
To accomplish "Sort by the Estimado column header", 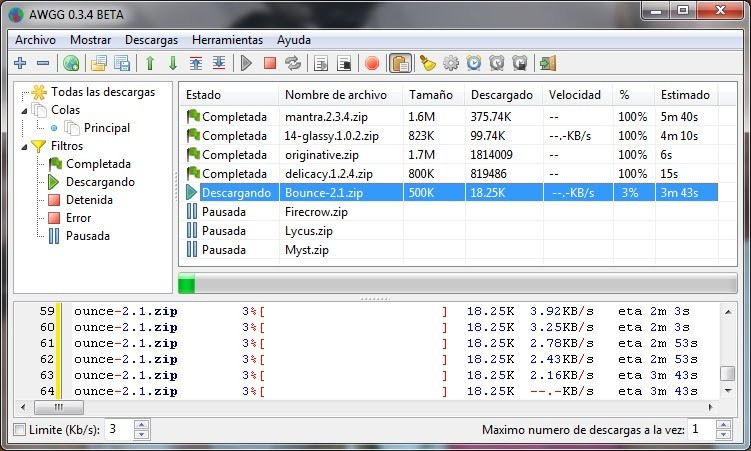I will (x=686, y=95).
